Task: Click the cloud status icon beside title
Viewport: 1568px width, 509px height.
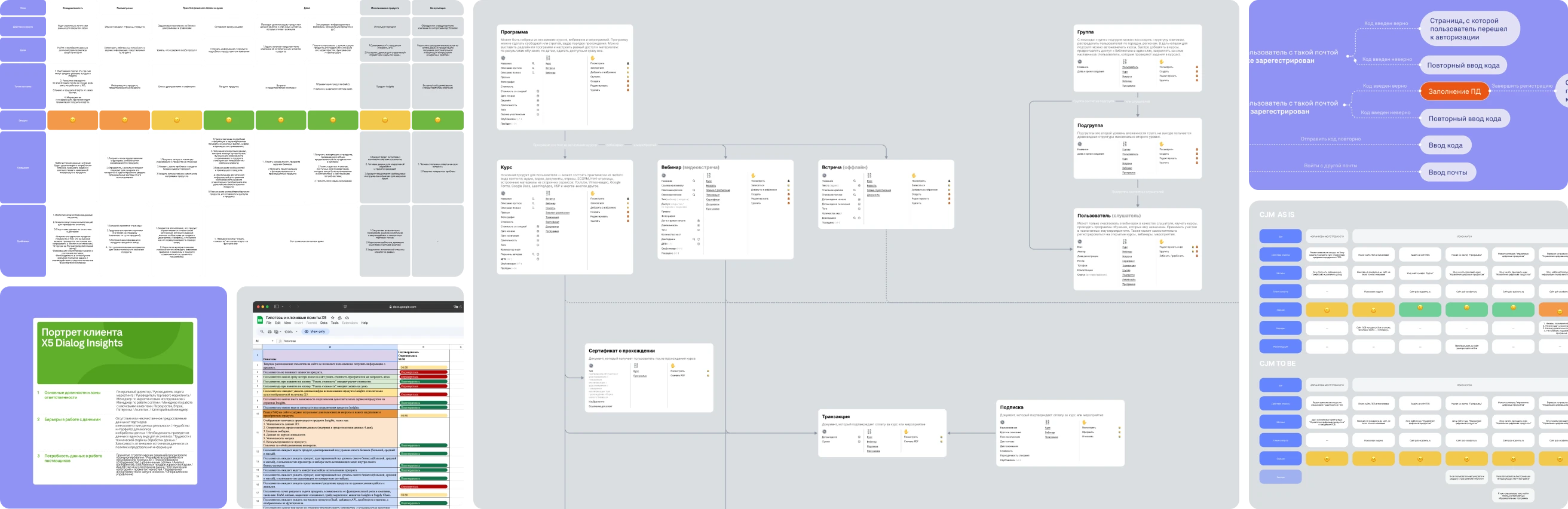Action: click(347, 318)
